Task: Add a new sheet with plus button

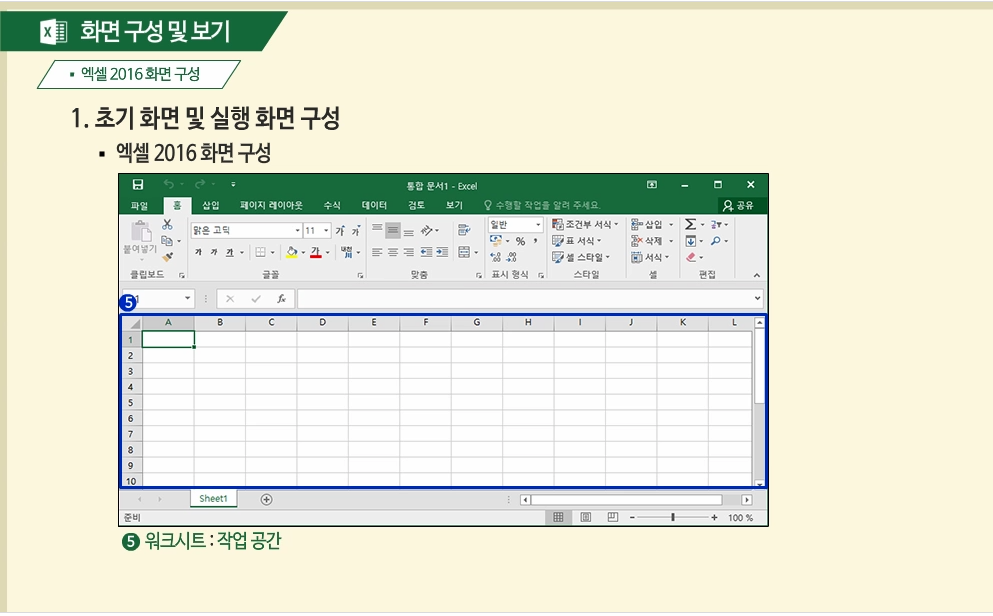Action: (267, 500)
